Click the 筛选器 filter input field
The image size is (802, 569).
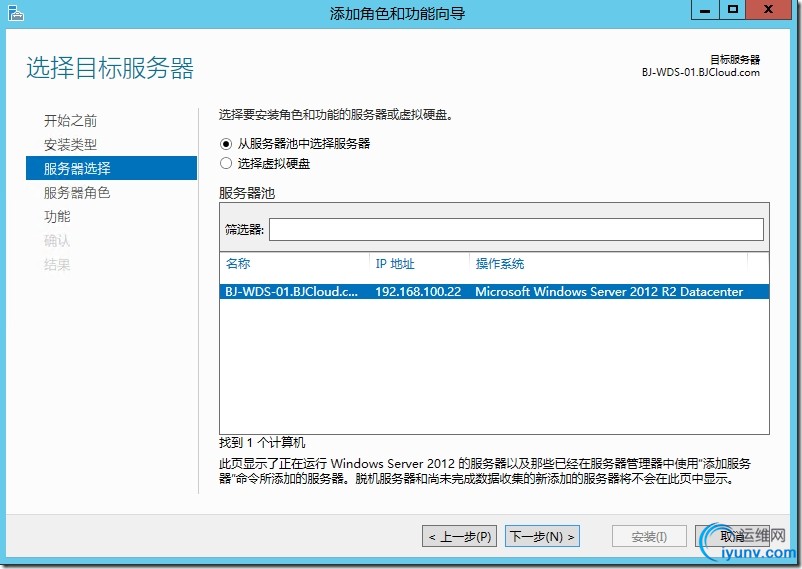516,230
